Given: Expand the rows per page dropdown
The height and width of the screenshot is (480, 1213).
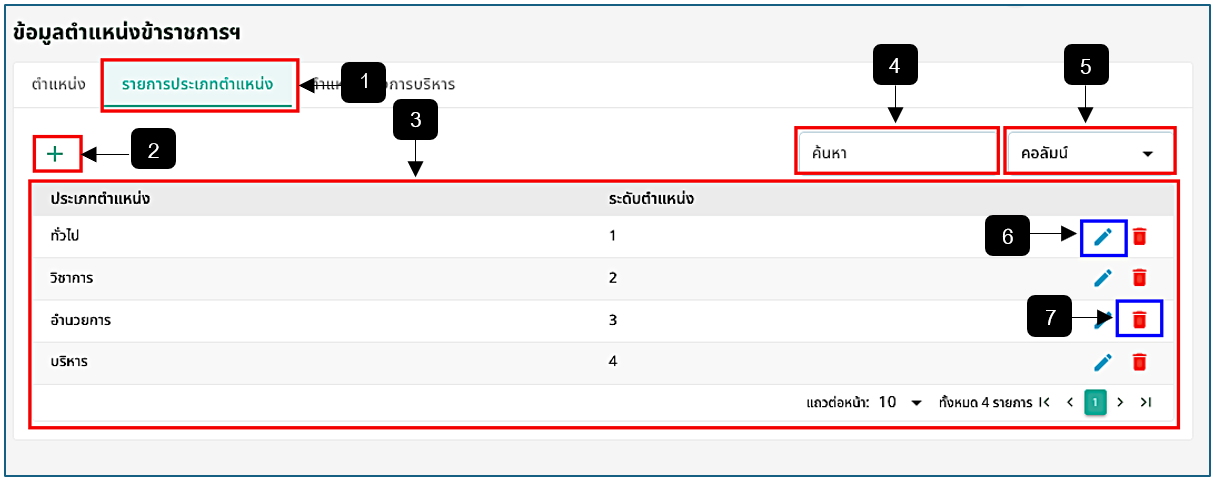Looking at the screenshot, I should [x=900, y=402].
